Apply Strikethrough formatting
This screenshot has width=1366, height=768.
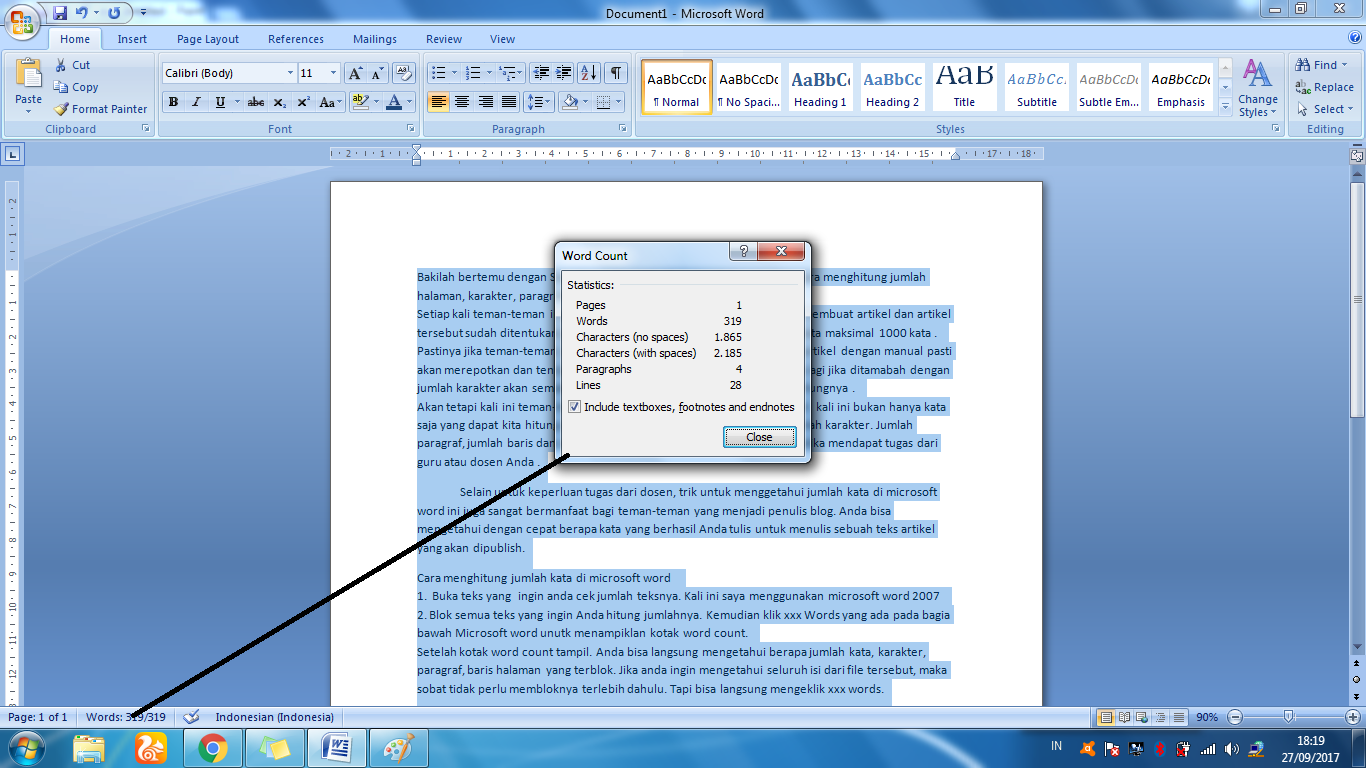coord(256,102)
